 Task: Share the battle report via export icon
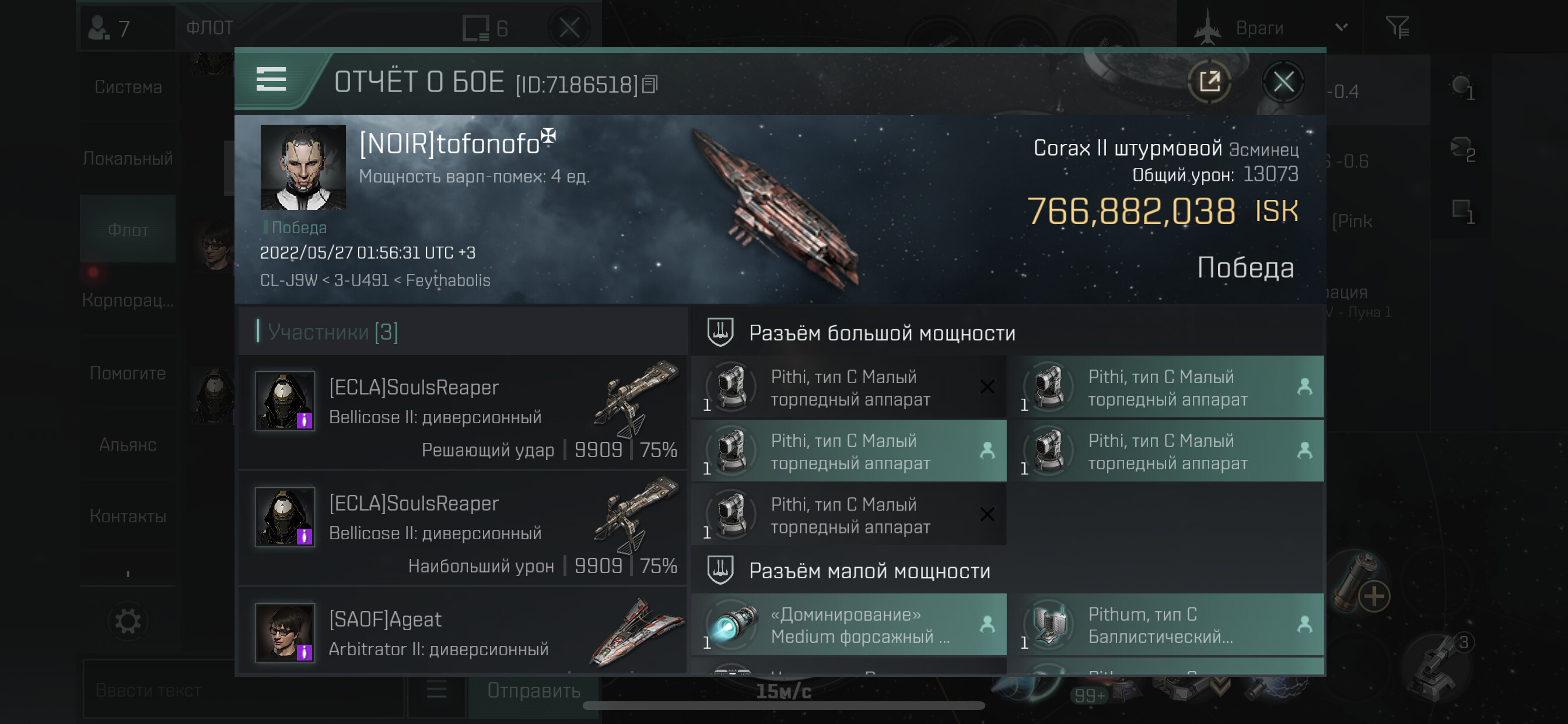(x=1209, y=81)
